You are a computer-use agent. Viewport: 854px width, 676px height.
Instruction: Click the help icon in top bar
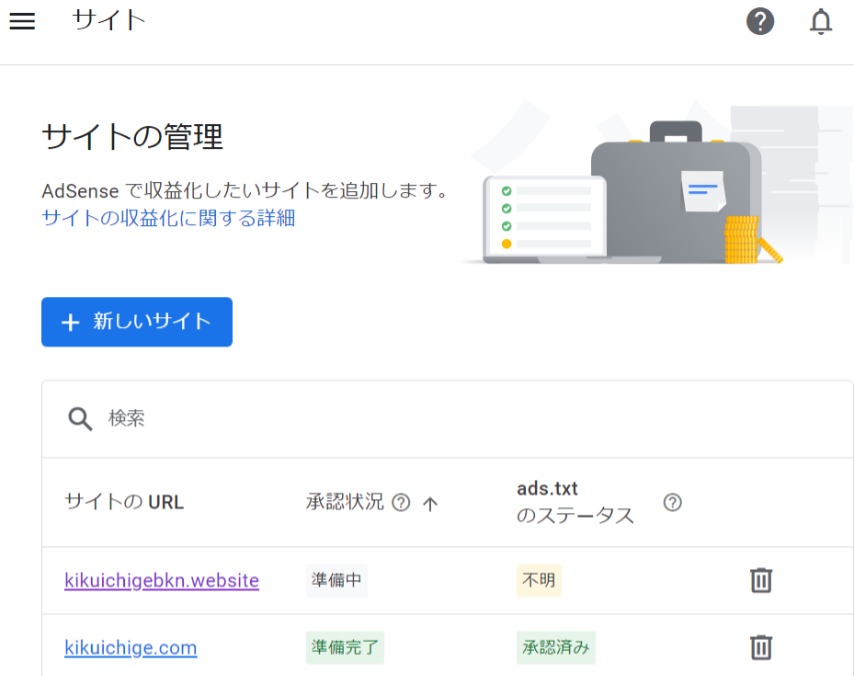tap(760, 21)
